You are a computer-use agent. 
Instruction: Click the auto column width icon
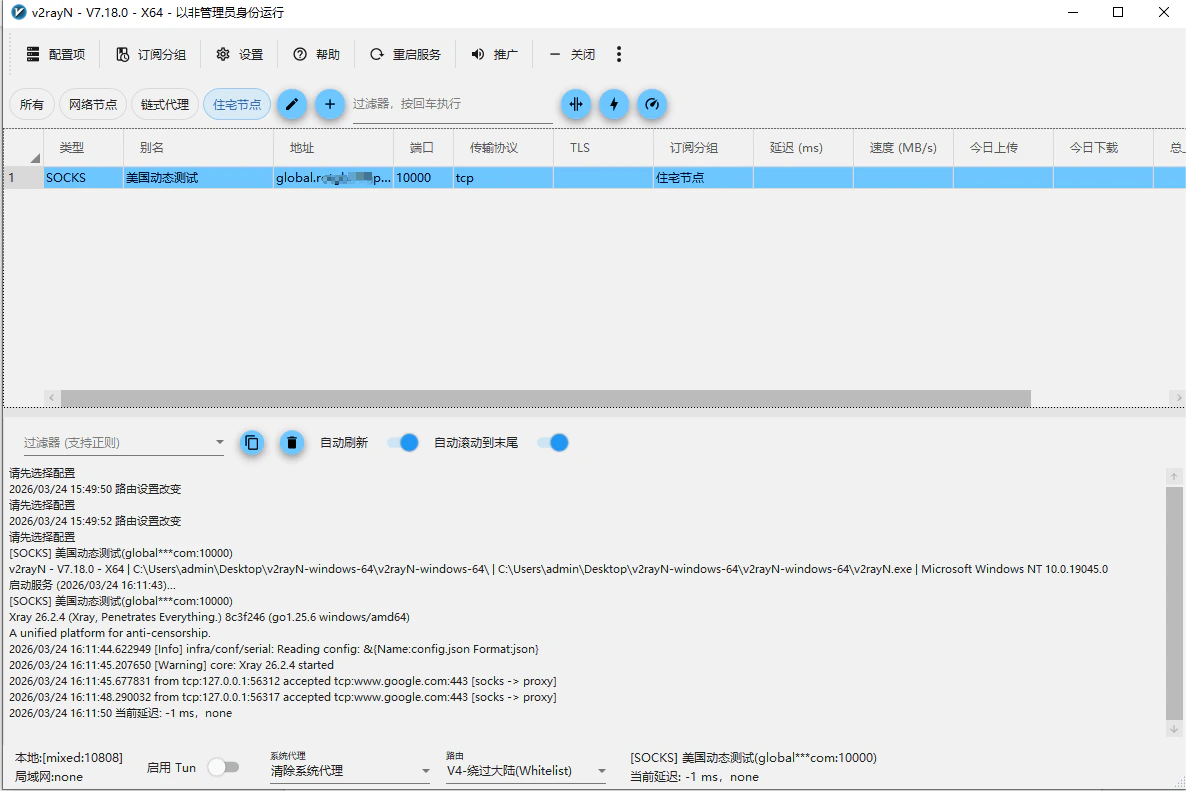(x=576, y=104)
